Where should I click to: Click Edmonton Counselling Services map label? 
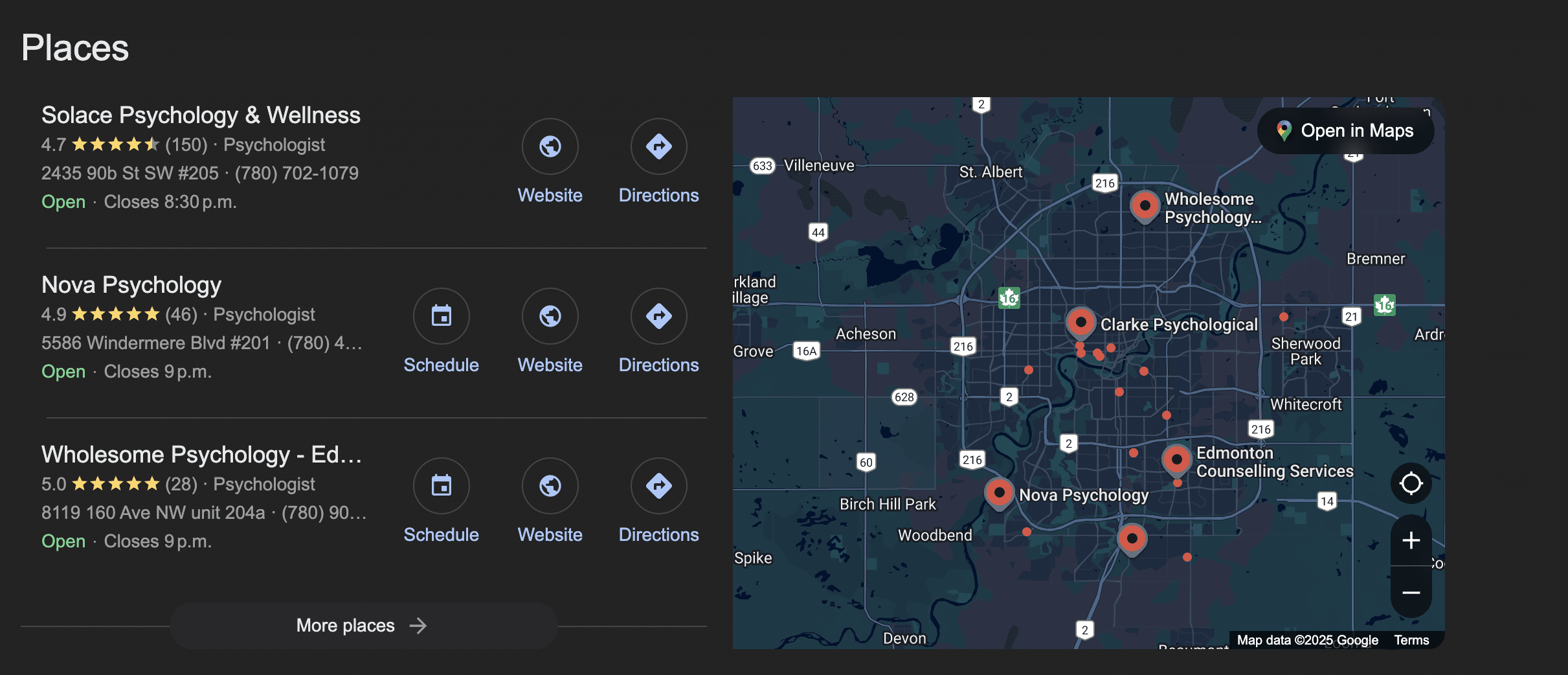pyautogui.click(x=1275, y=462)
